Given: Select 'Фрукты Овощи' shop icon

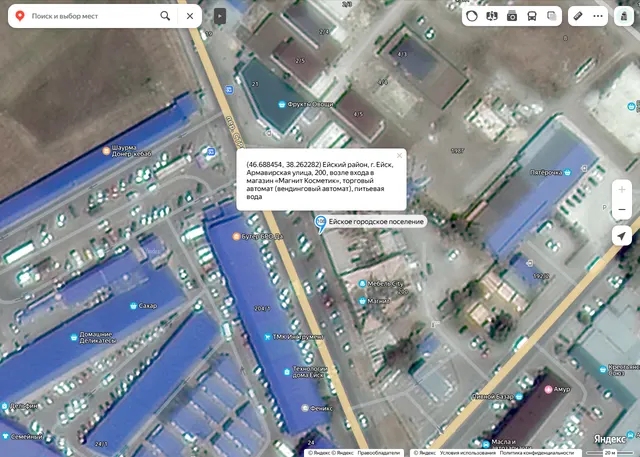Looking at the screenshot, I should (281, 104).
